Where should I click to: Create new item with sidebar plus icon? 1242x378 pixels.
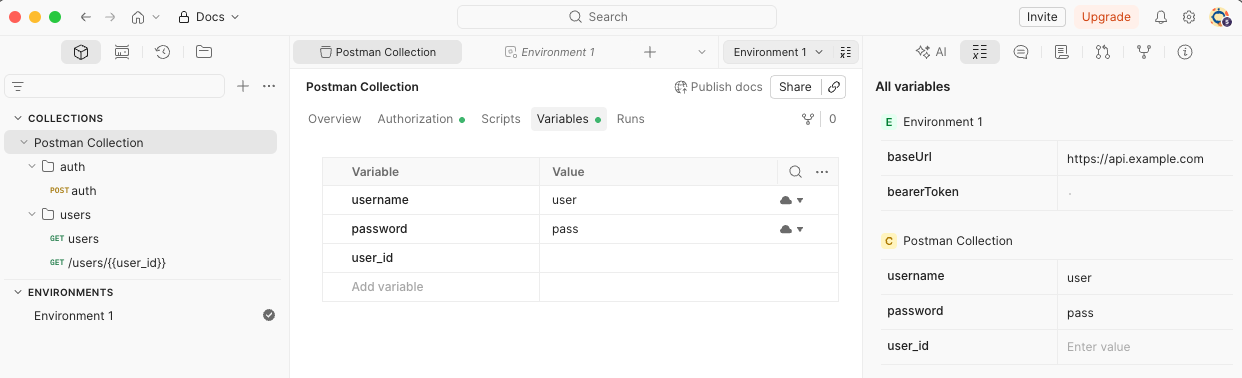243,87
